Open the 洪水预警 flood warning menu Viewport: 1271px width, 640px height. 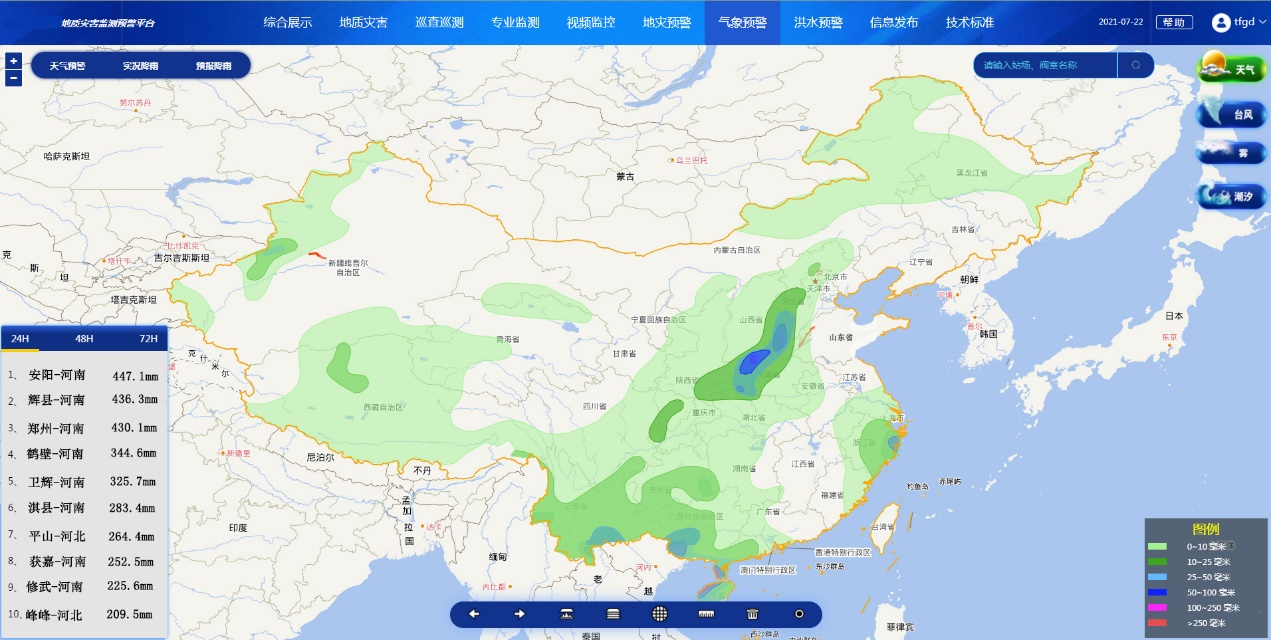point(818,22)
